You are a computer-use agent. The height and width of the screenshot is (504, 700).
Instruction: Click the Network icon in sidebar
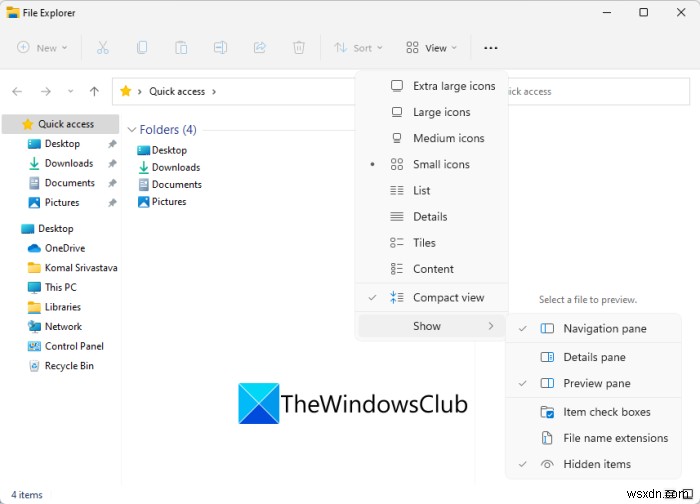34,327
